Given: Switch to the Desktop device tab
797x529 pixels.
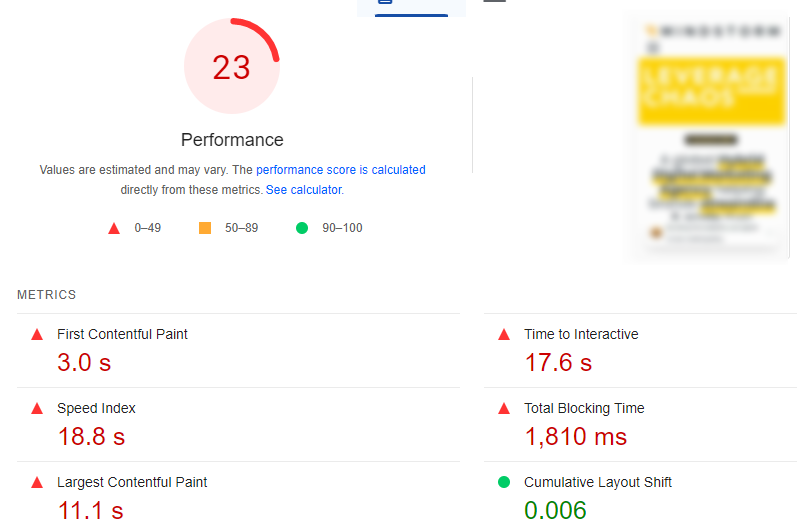Looking at the screenshot, I should pyautogui.click(x=495, y=3).
